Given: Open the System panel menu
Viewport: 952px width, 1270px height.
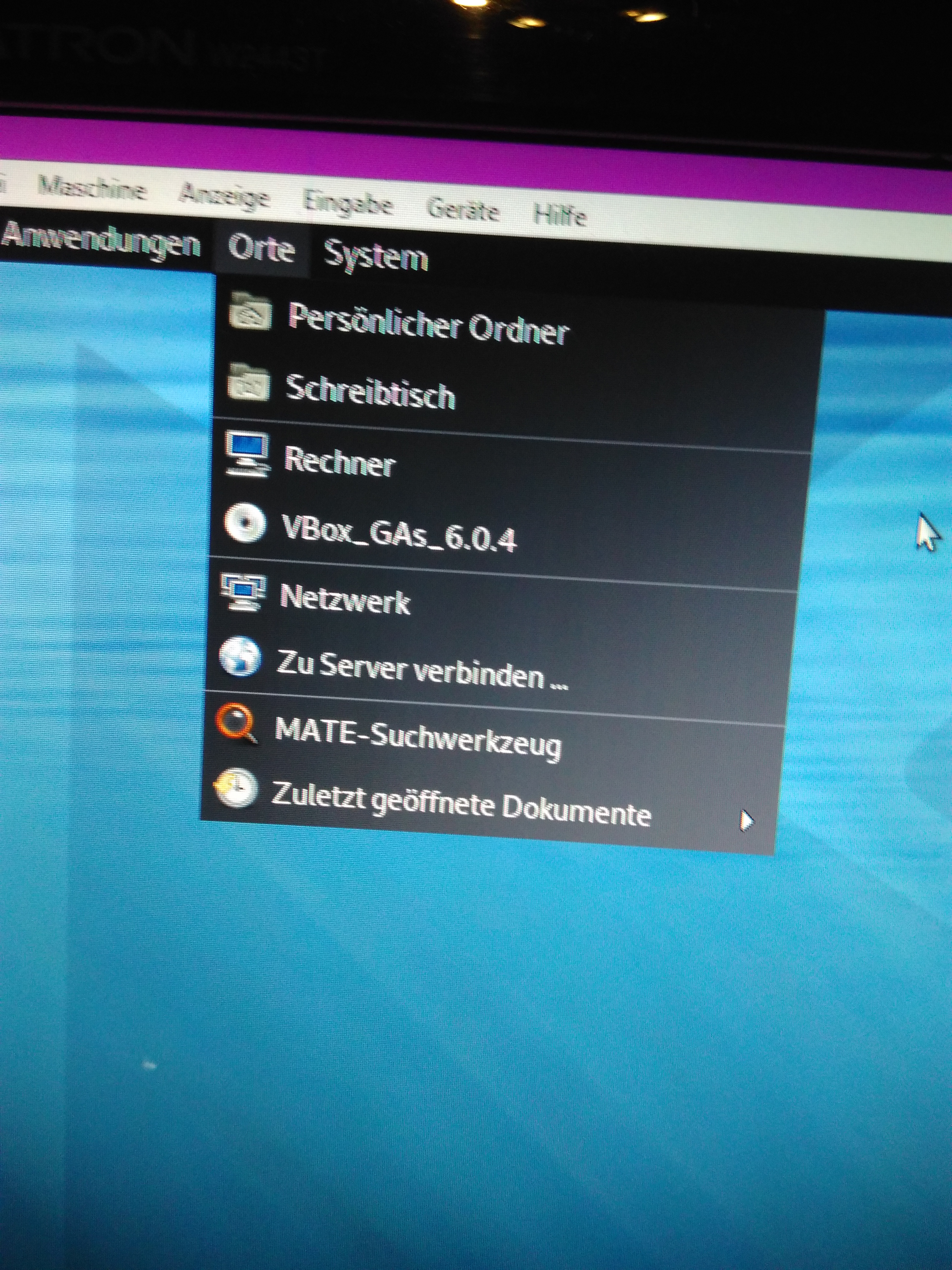Looking at the screenshot, I should 376,256.
